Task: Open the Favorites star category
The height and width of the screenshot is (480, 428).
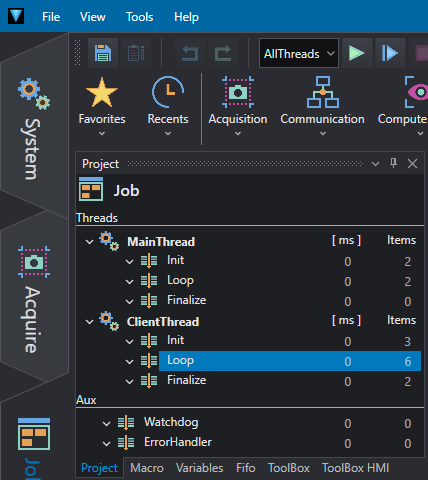Action: click(102, 106)
